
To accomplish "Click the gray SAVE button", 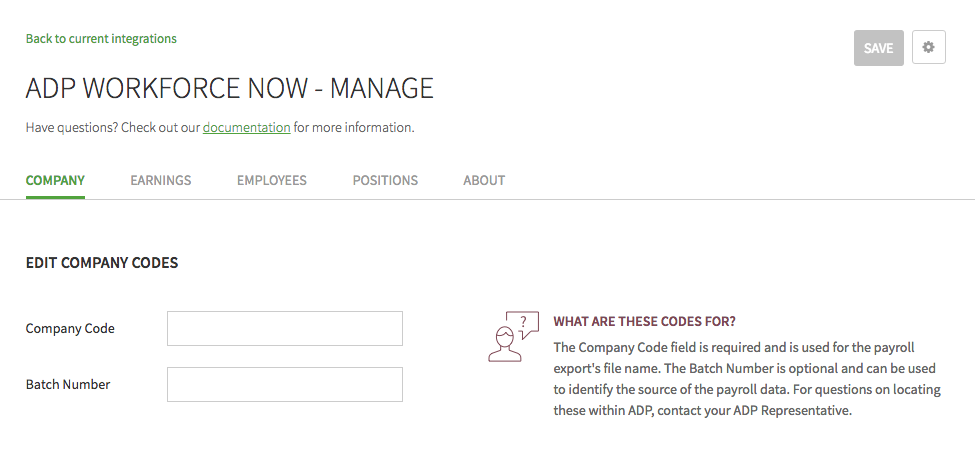I will 879,48.
